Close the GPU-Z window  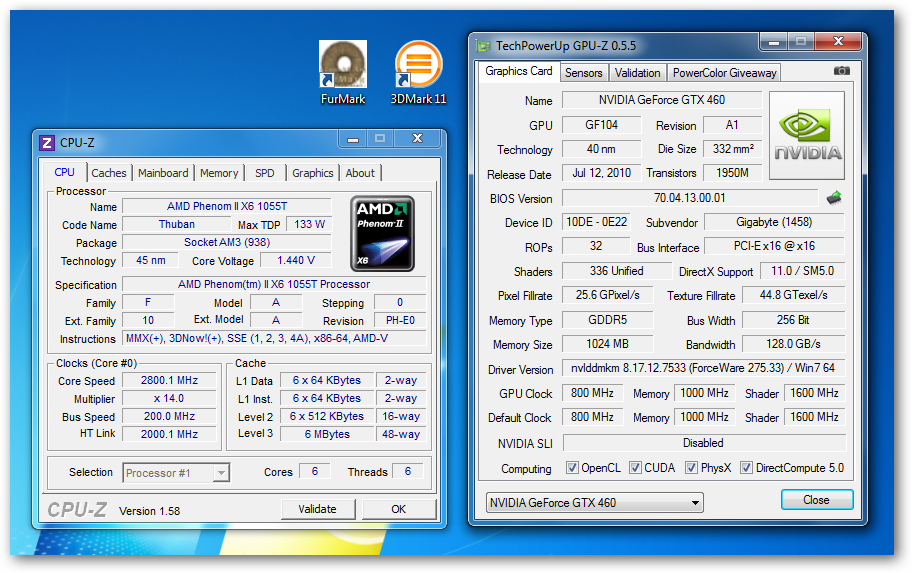838,41
